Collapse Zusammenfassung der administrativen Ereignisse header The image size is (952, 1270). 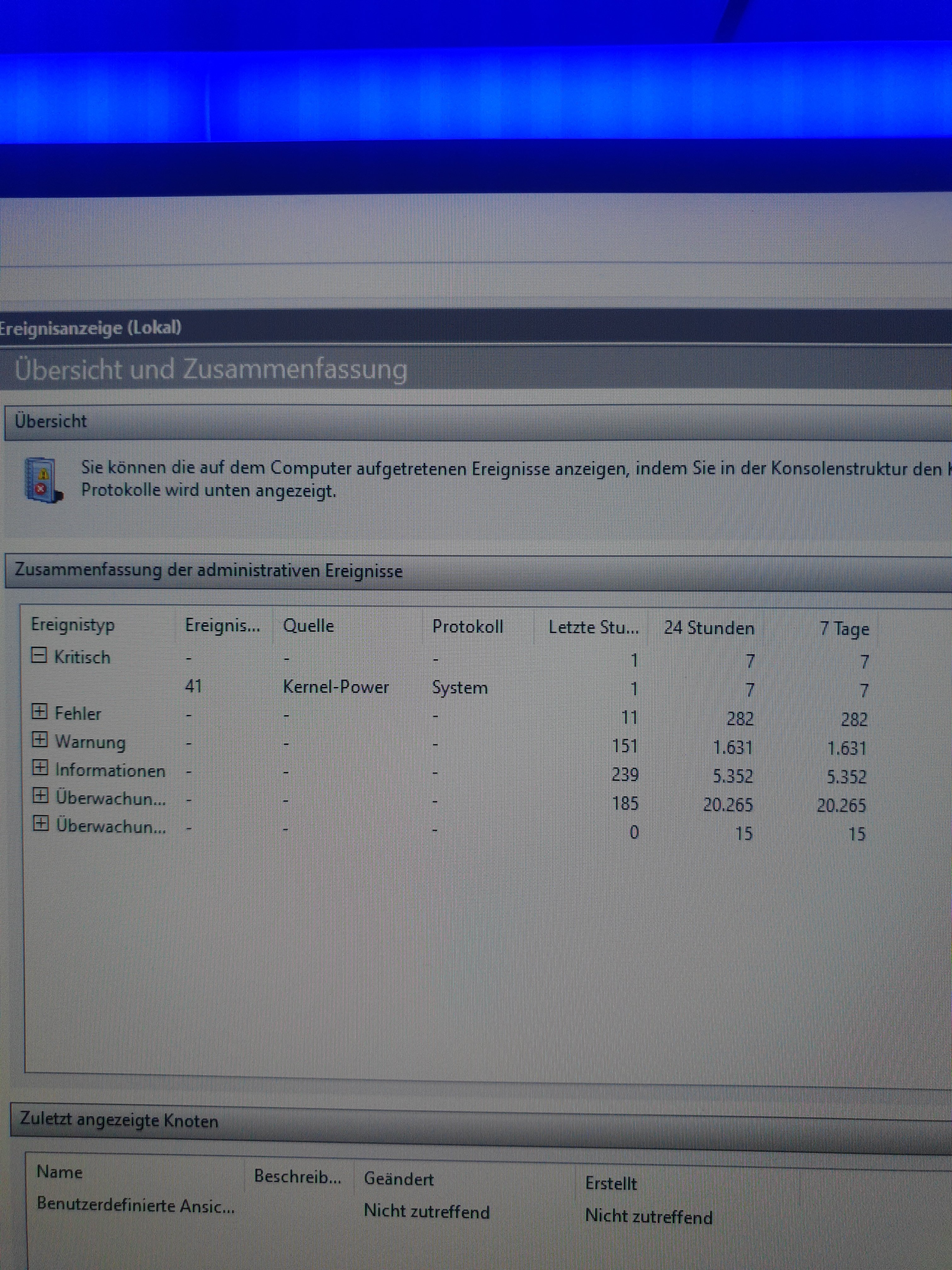coord(208,571)
